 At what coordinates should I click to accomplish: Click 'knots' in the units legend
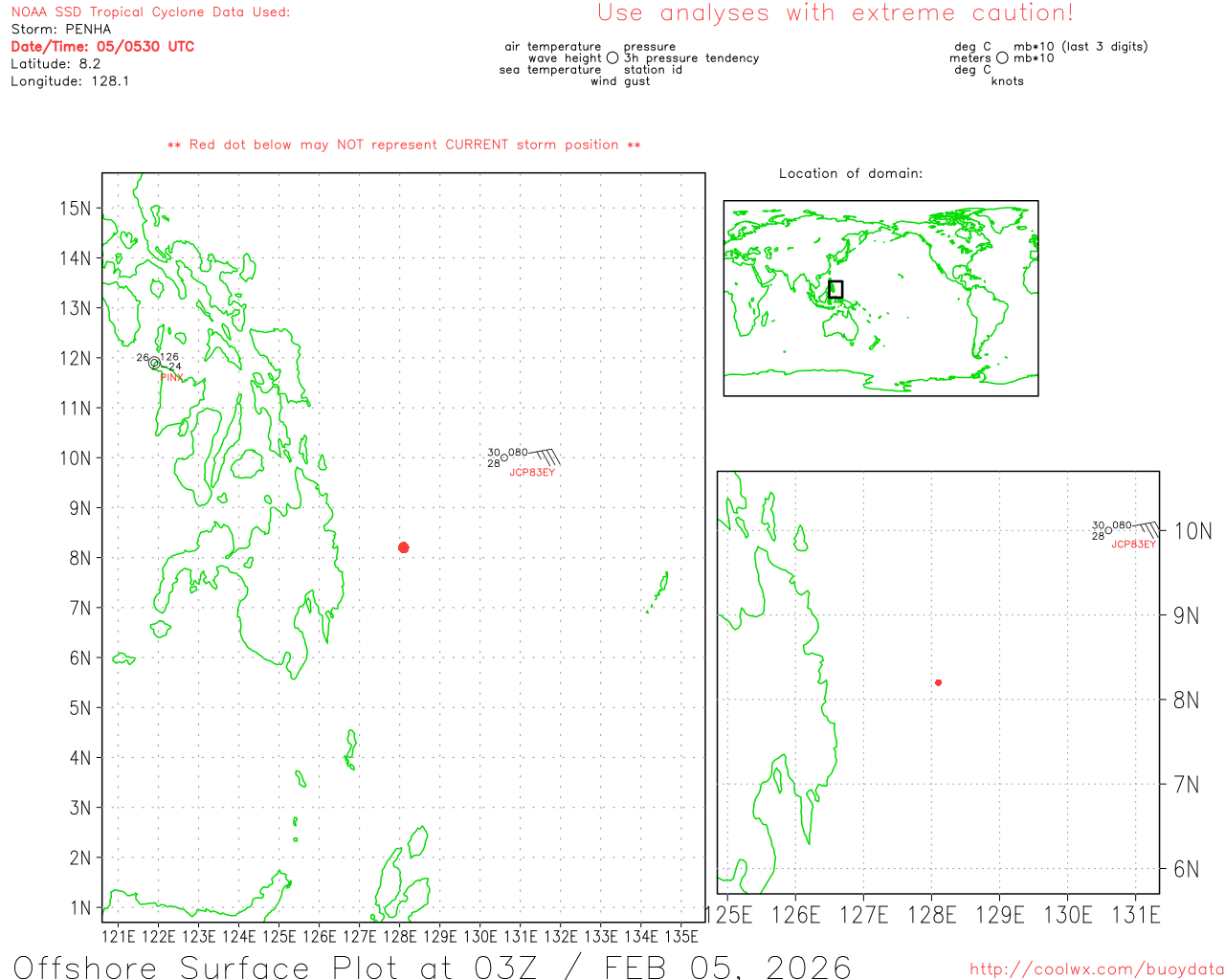1008,80
